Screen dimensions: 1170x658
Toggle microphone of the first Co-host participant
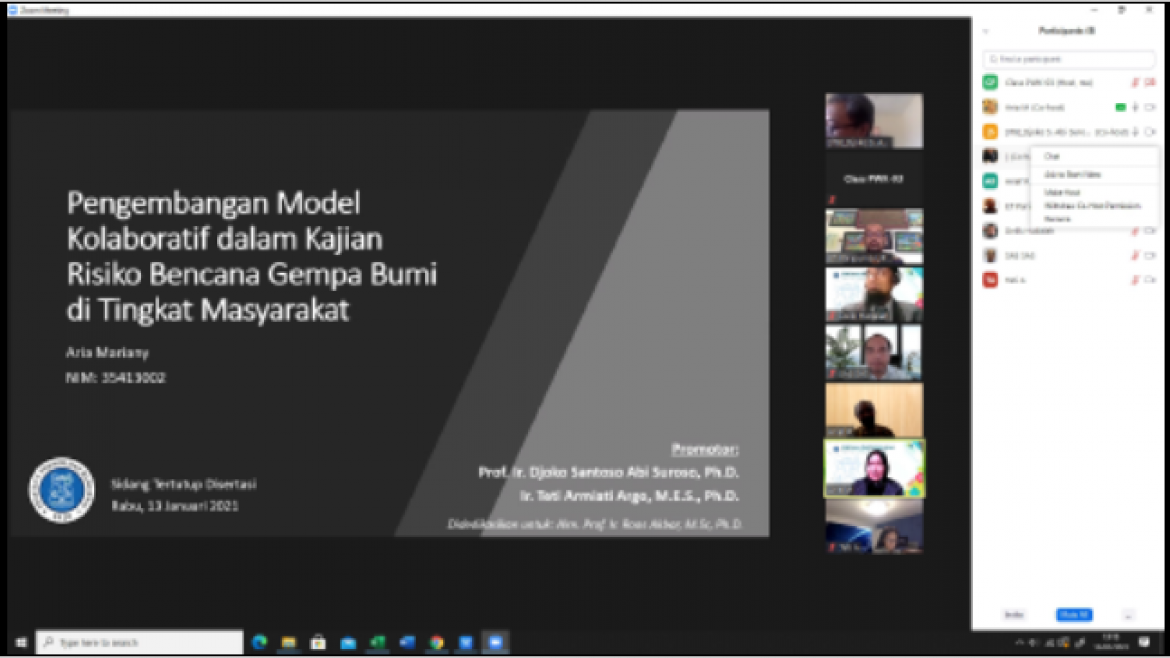coord(1135,107)
